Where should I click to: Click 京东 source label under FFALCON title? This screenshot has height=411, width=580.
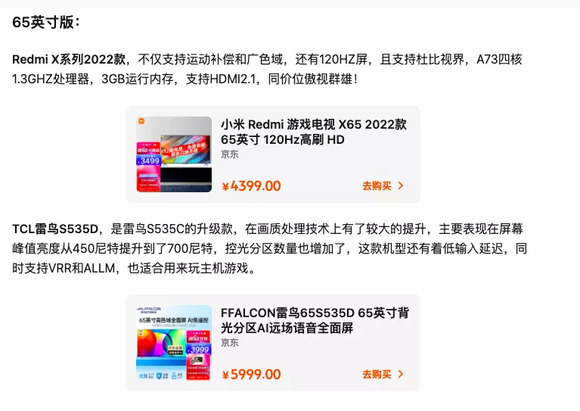click(230, 343)
